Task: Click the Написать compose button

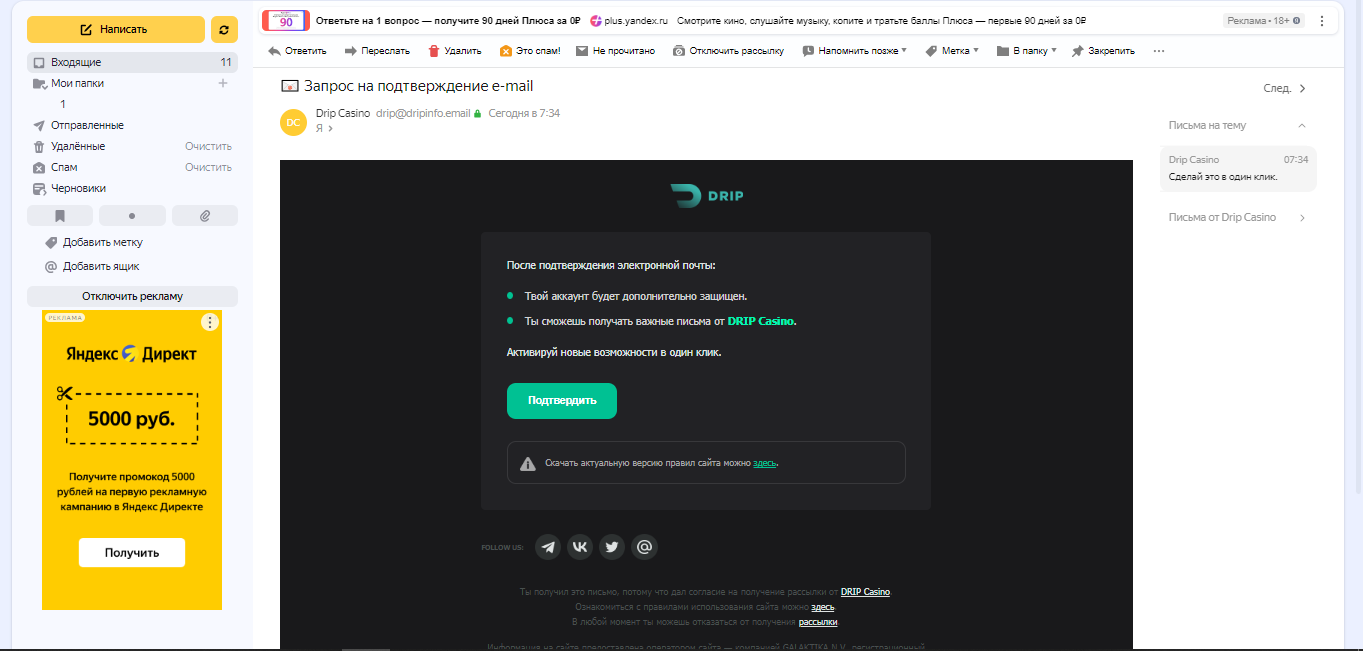Action: (x=116, y=30)
